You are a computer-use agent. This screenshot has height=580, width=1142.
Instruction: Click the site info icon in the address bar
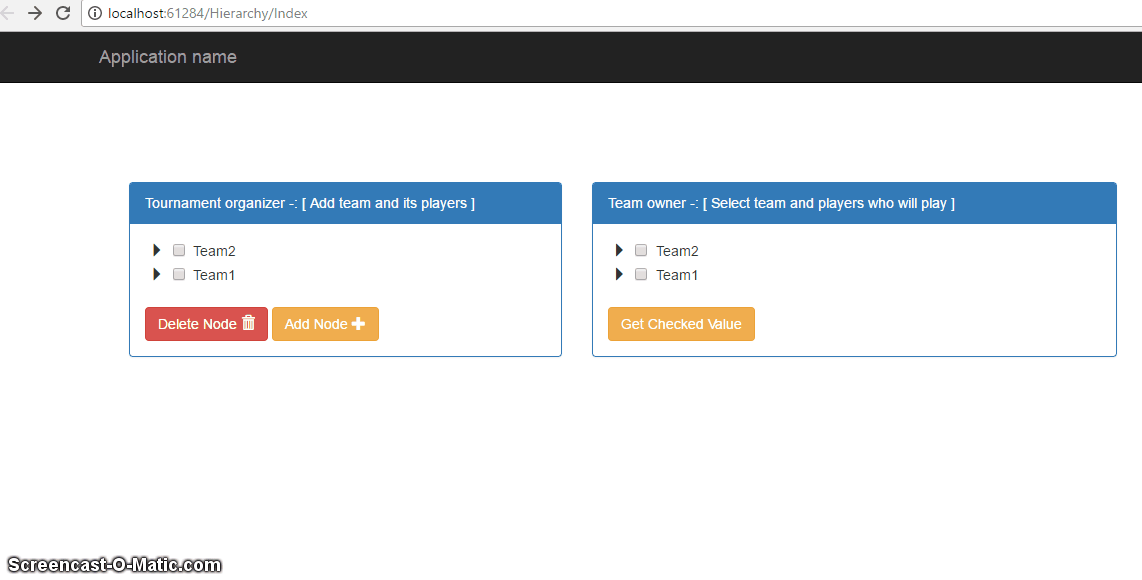[x=95, y=13]
